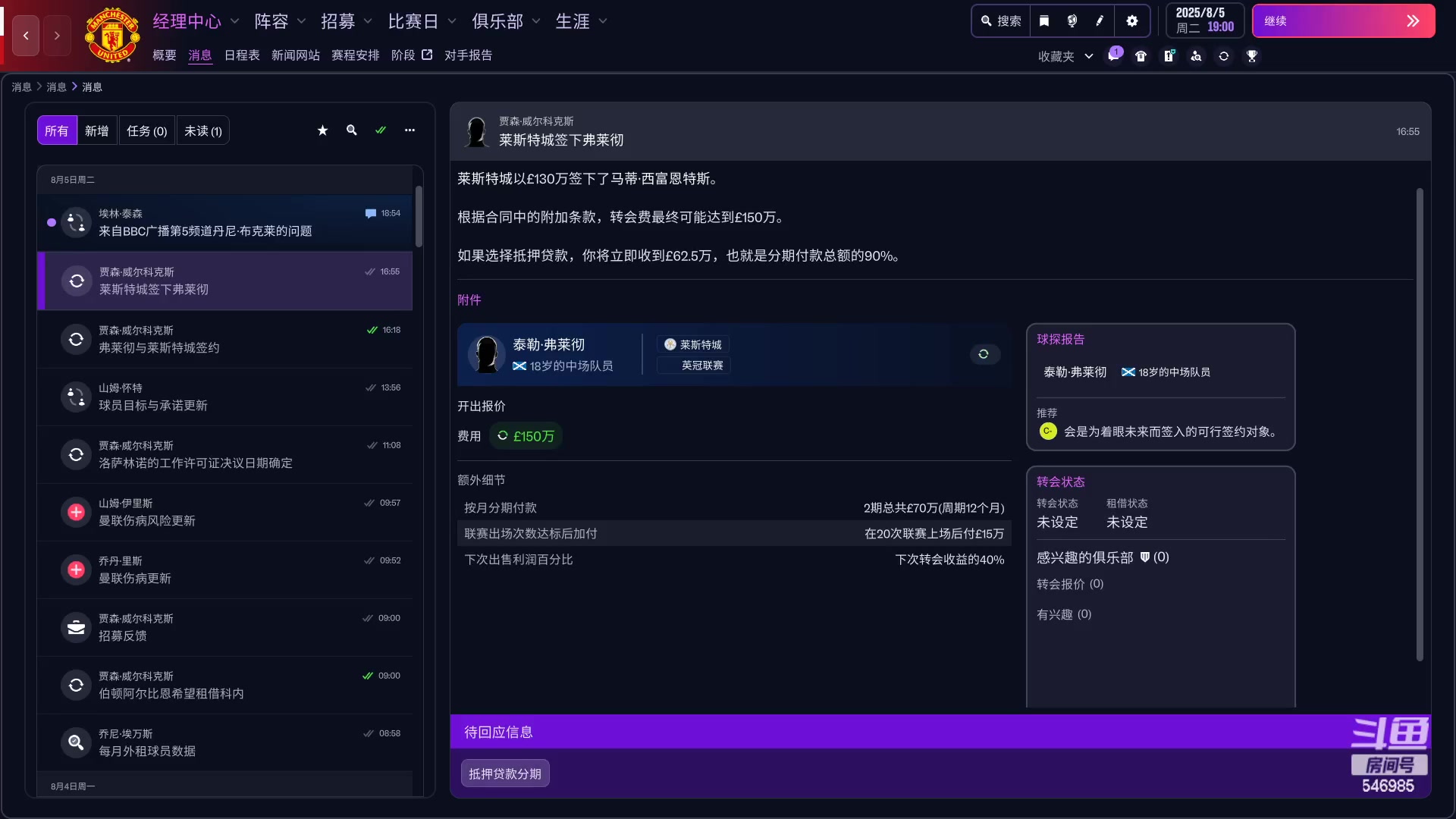Click the squad shirt icon in the toolbar

click(1141, 57)
